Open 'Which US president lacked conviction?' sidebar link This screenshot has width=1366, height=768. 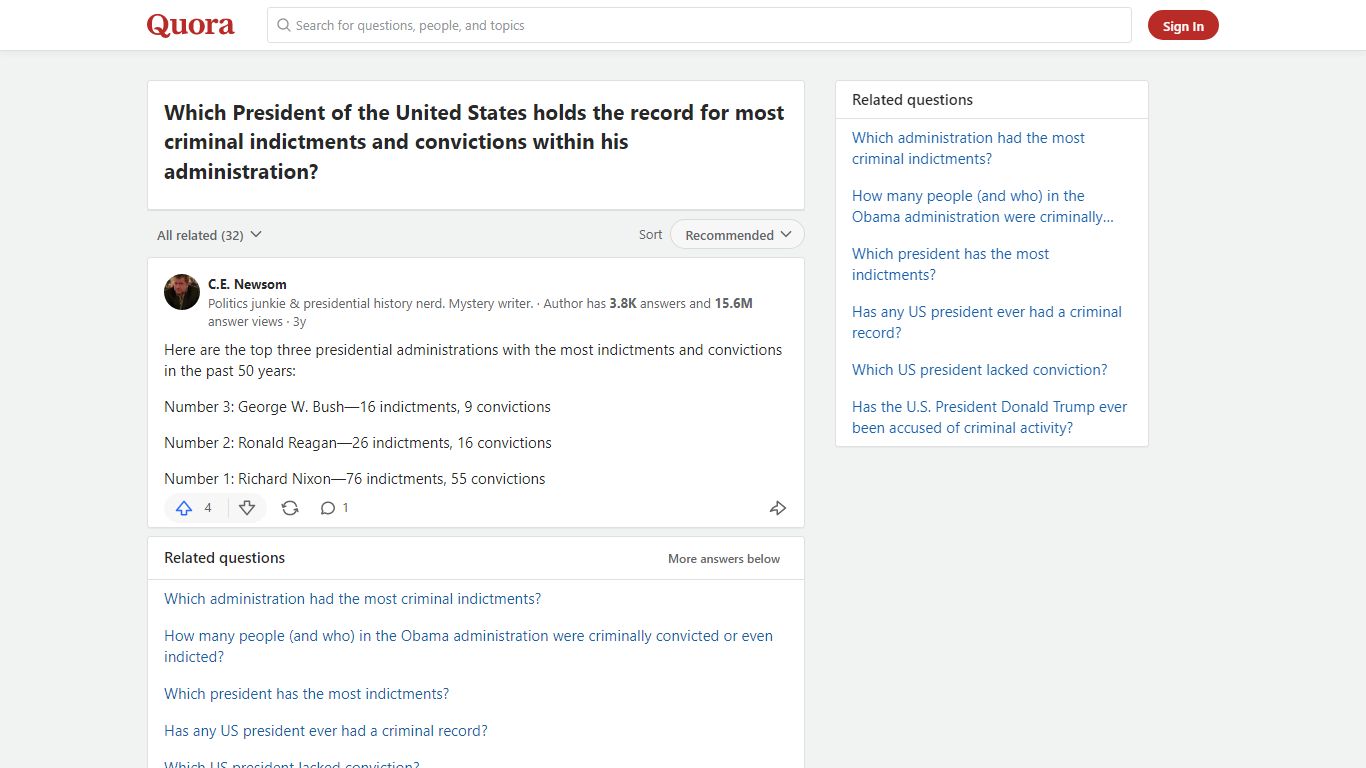click(980, 370)
